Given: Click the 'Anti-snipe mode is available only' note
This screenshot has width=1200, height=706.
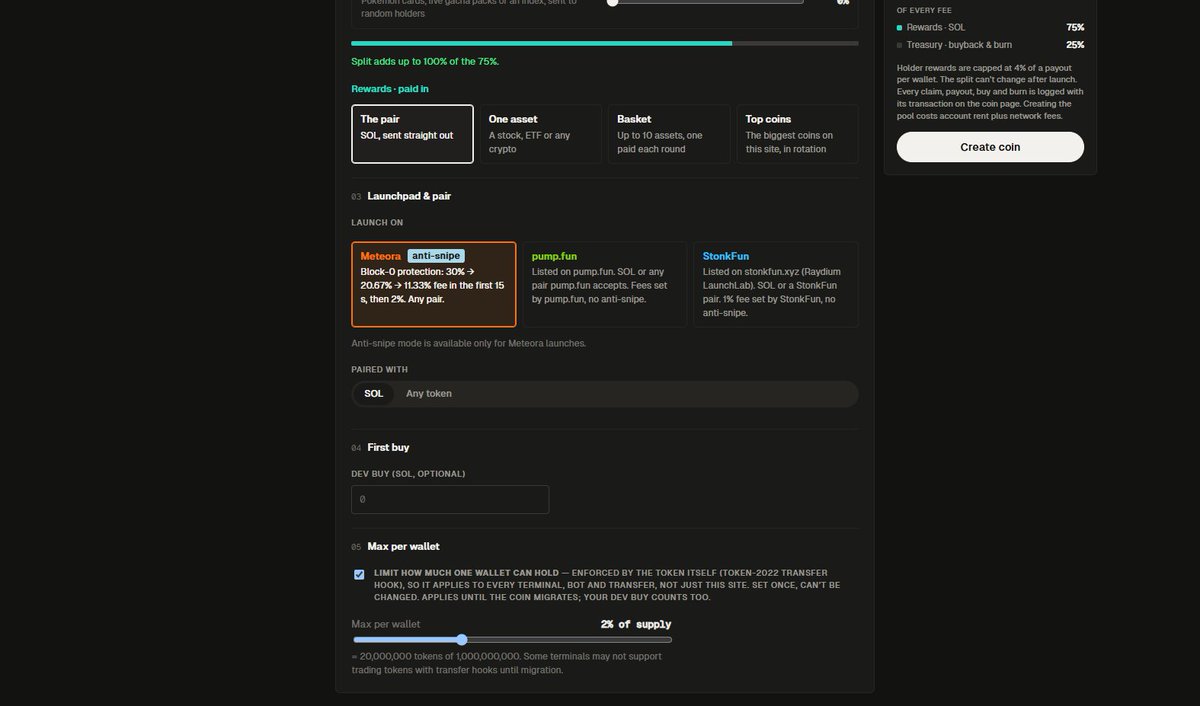Looking at the screenshot, I should pyautogui.click(x=469, y=344).
